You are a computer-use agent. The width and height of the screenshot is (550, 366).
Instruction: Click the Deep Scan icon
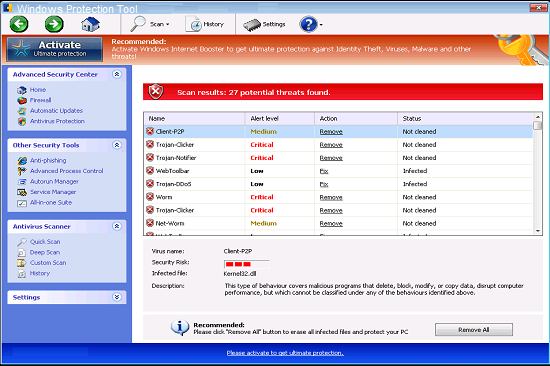pos(22,253)
